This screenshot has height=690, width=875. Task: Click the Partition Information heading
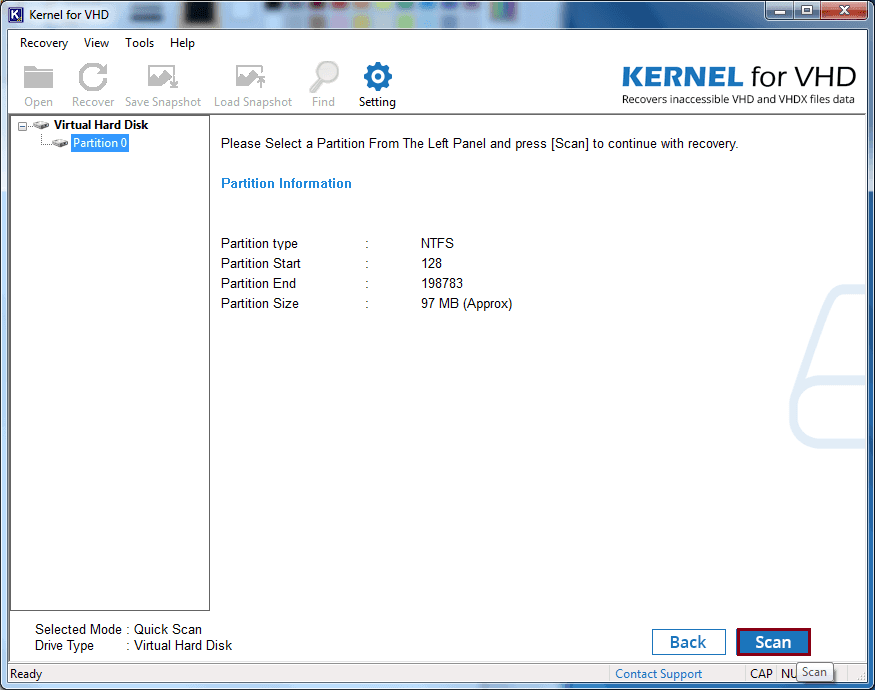click(286, 184)
